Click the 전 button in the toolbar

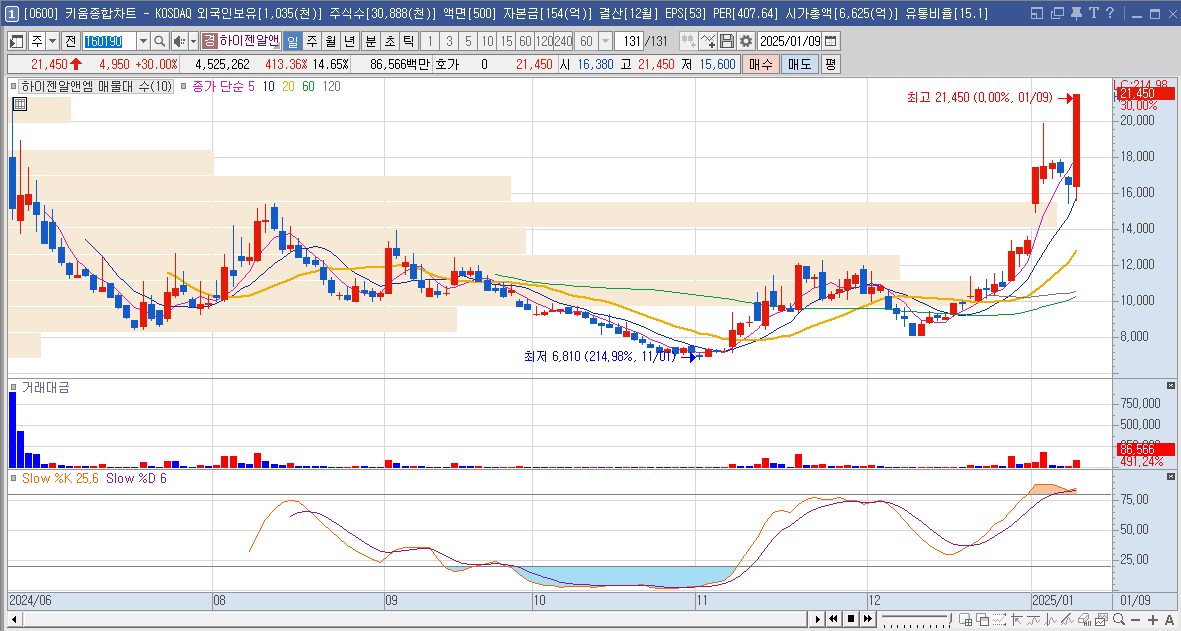point(71,41)
